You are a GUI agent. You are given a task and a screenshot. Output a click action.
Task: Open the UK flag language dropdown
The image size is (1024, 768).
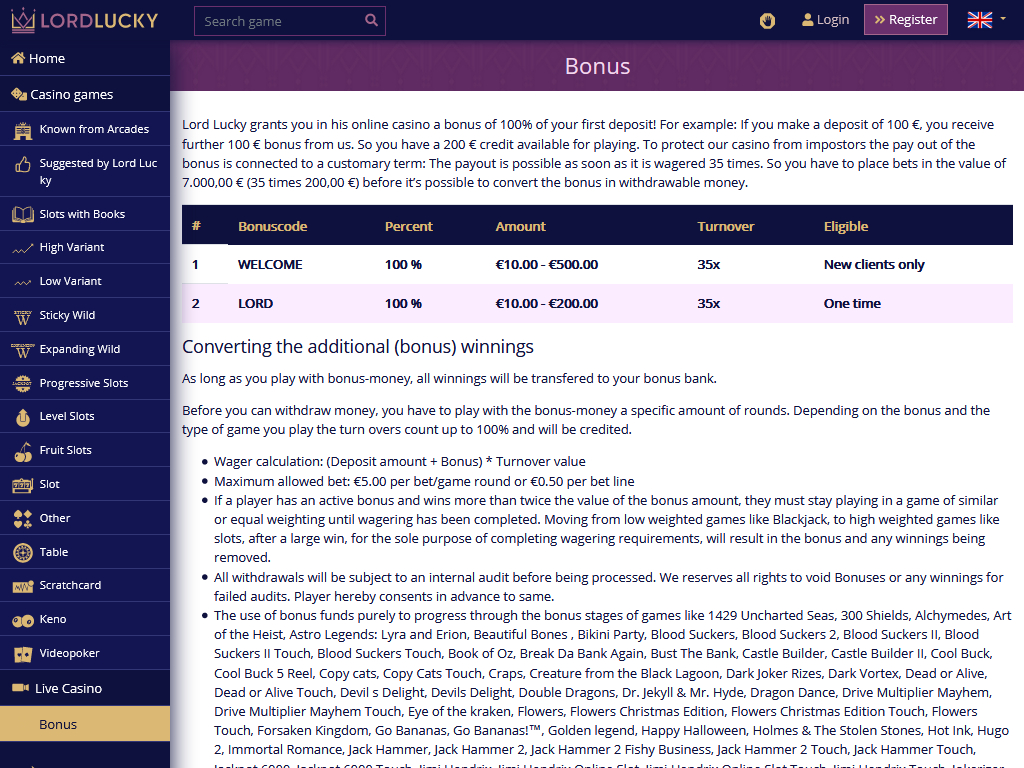click(986, 19)
